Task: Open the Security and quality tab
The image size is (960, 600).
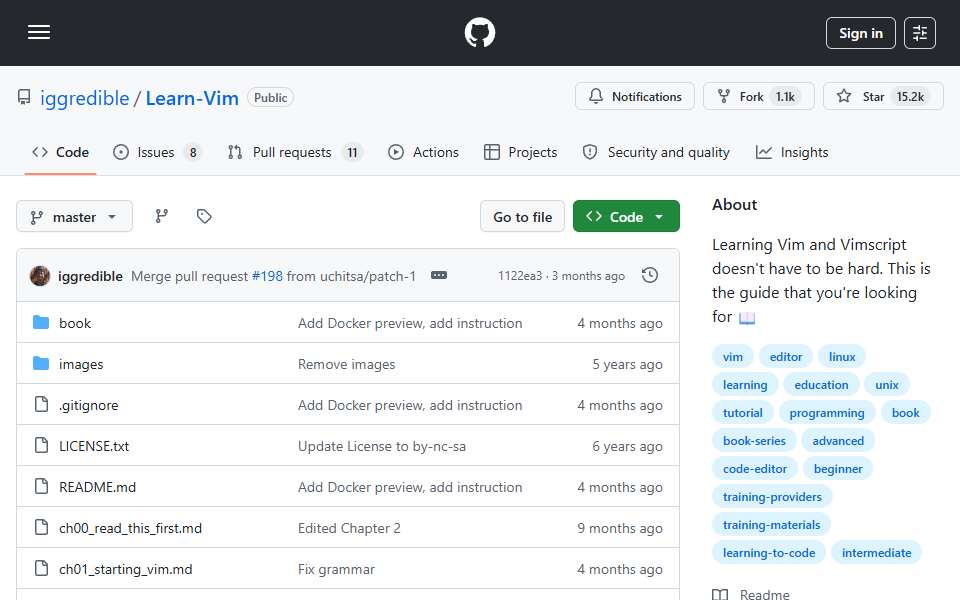Action: (656, 152)
